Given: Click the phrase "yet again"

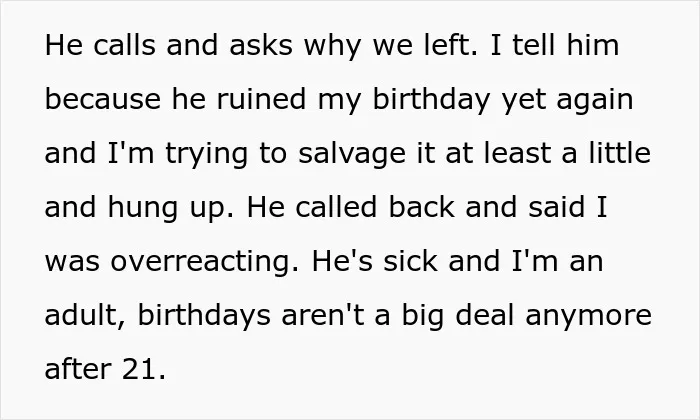Looking at the screenshot, I should click(x=567, y=100).
